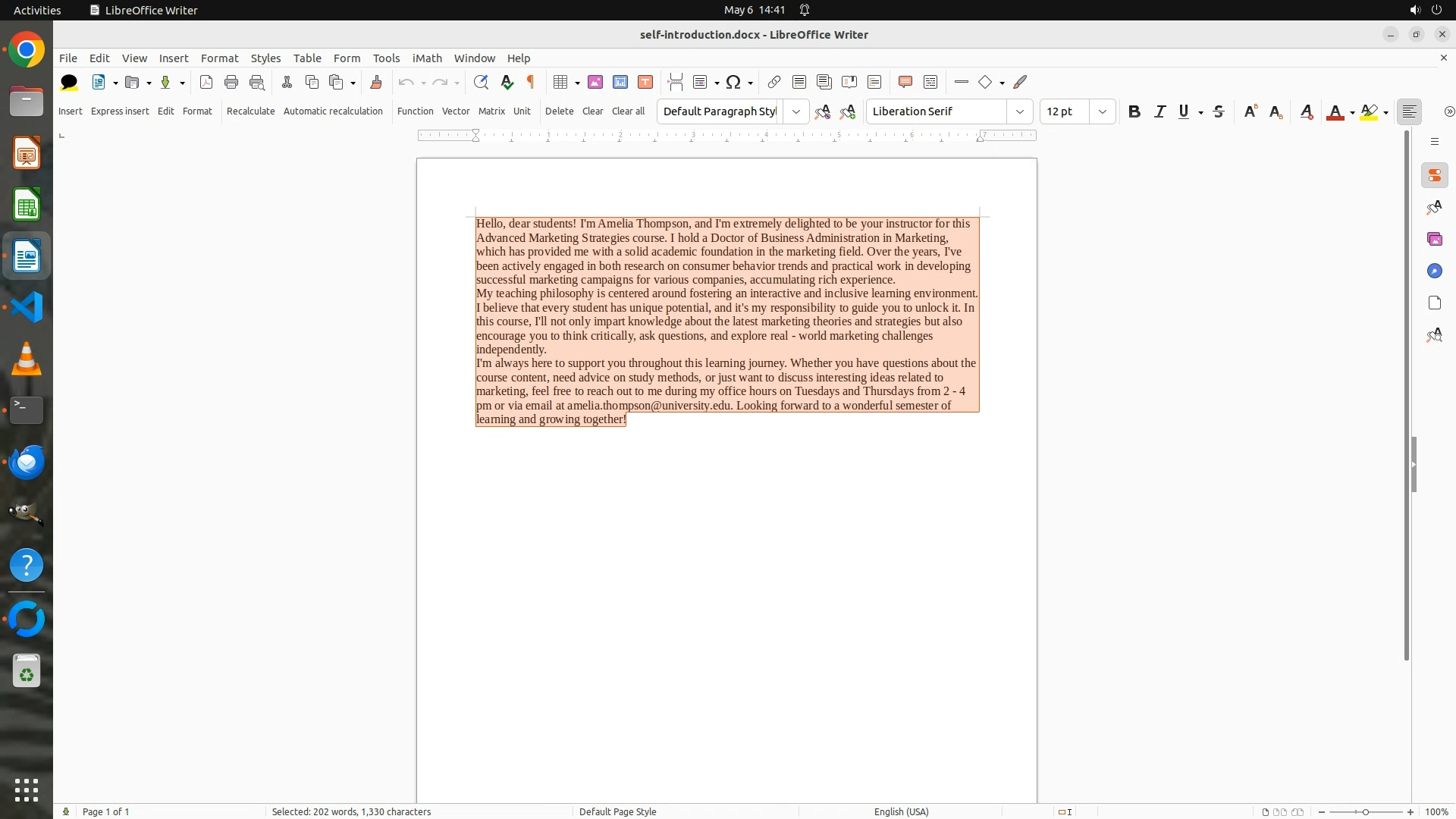This screenshot has width=1456, height=819.
Task: Click the Print icon
Action: pyautogui.click(x=231, y=82)
